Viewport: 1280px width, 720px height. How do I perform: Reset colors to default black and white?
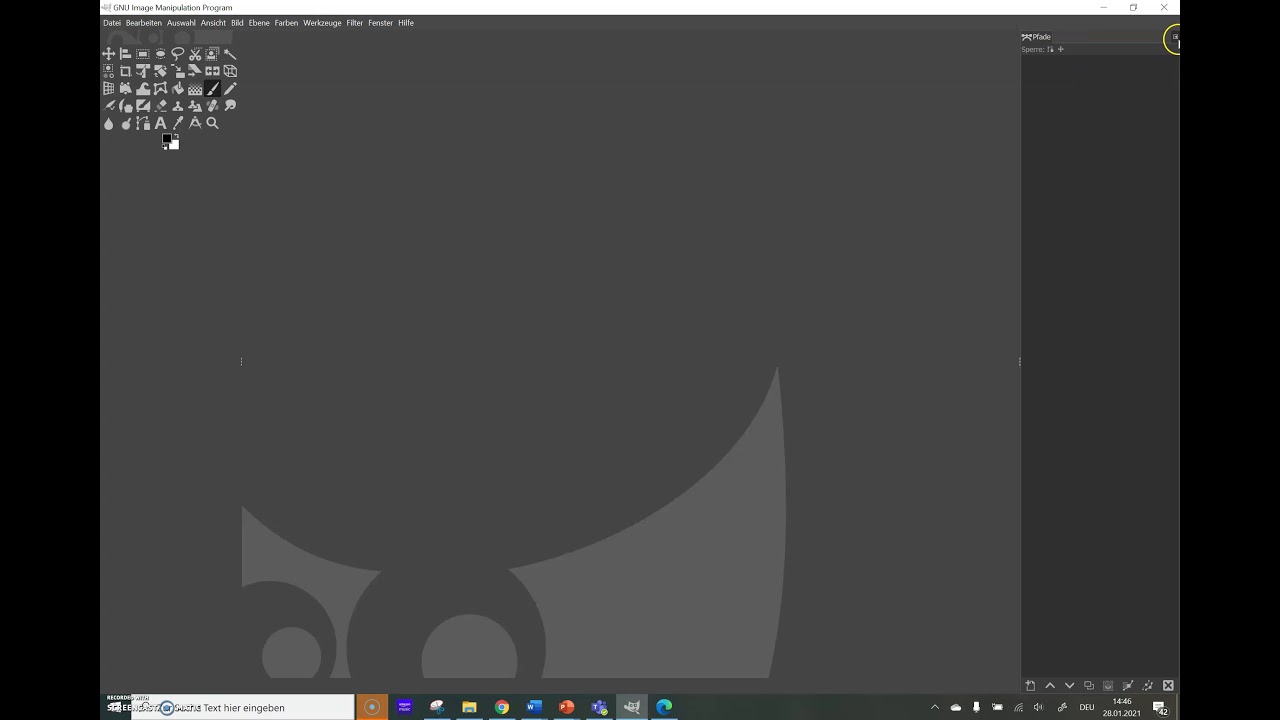pyautogui.click(x=164, y=148)
